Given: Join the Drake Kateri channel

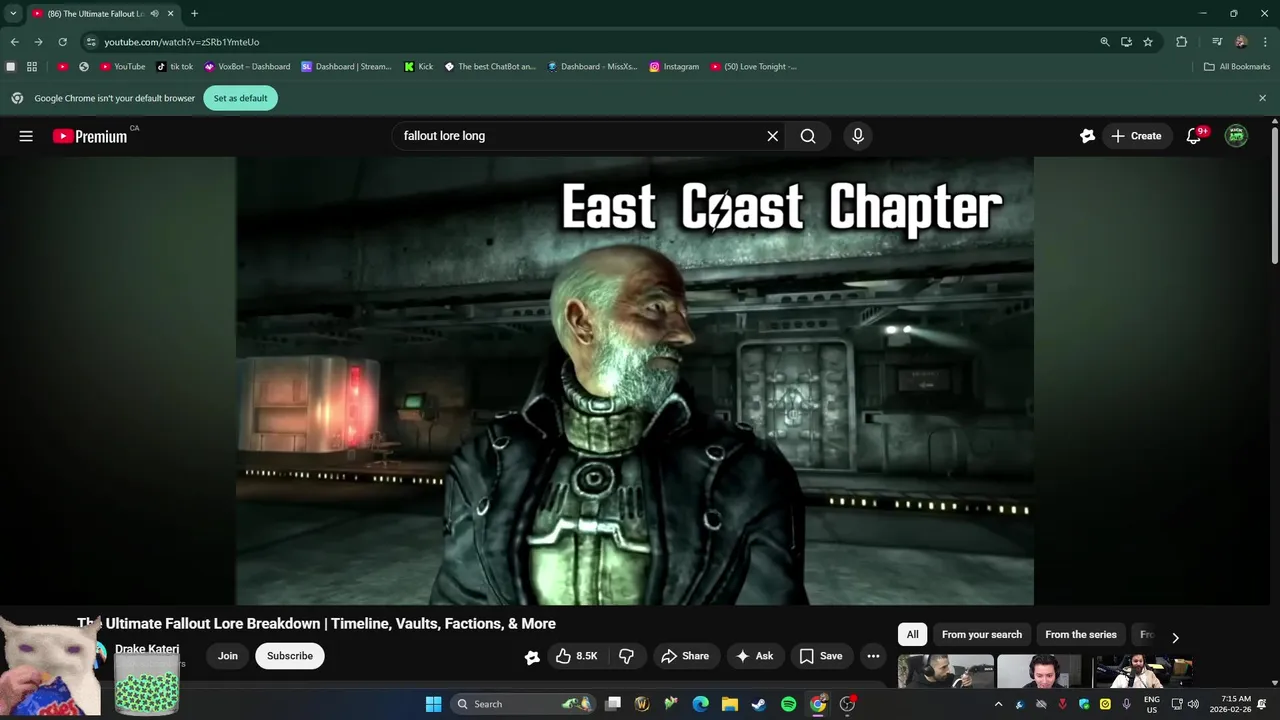Looking at the screenshot, I should coord(228,656).
